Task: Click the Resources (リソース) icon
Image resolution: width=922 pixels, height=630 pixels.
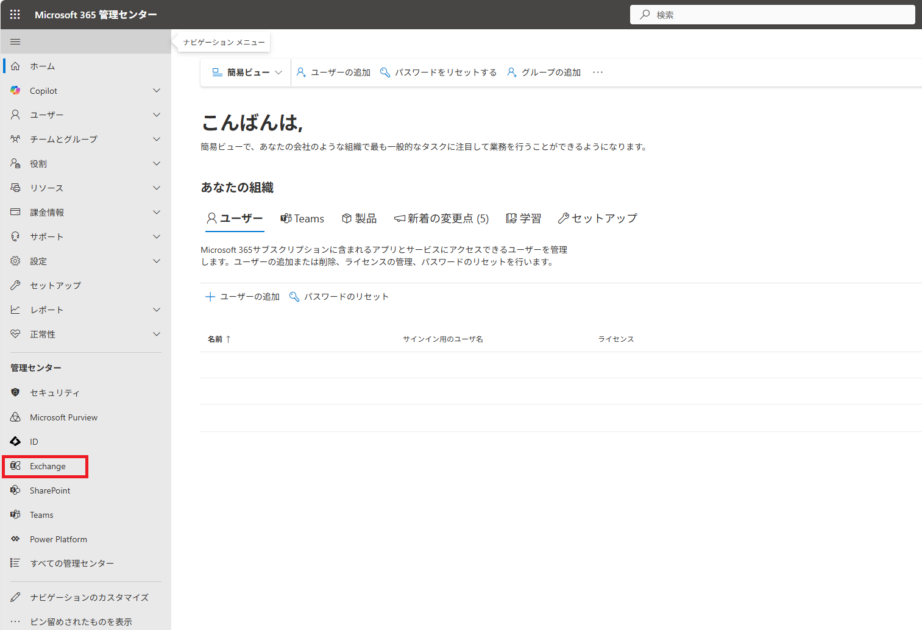Action: [15, 188]
